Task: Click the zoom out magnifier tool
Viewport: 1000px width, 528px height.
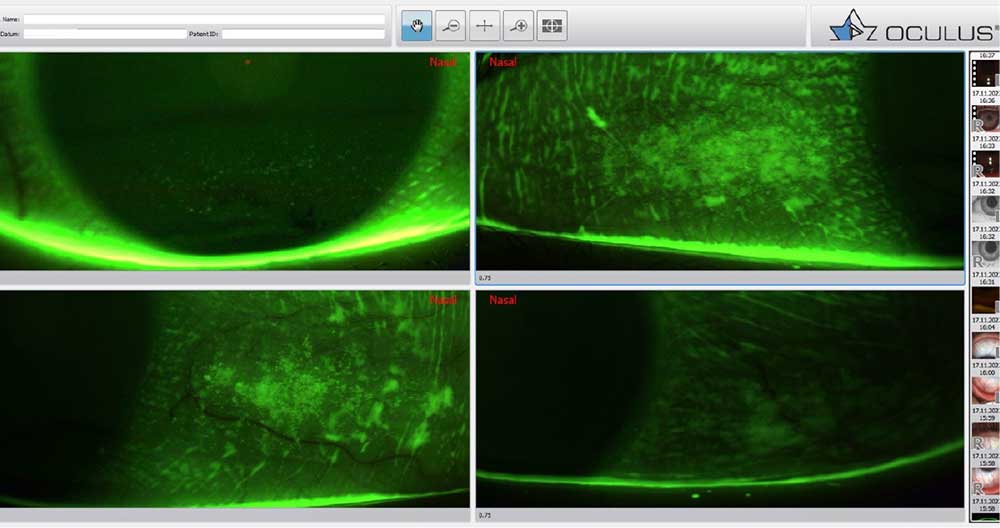Action: (x=451, y=26)
